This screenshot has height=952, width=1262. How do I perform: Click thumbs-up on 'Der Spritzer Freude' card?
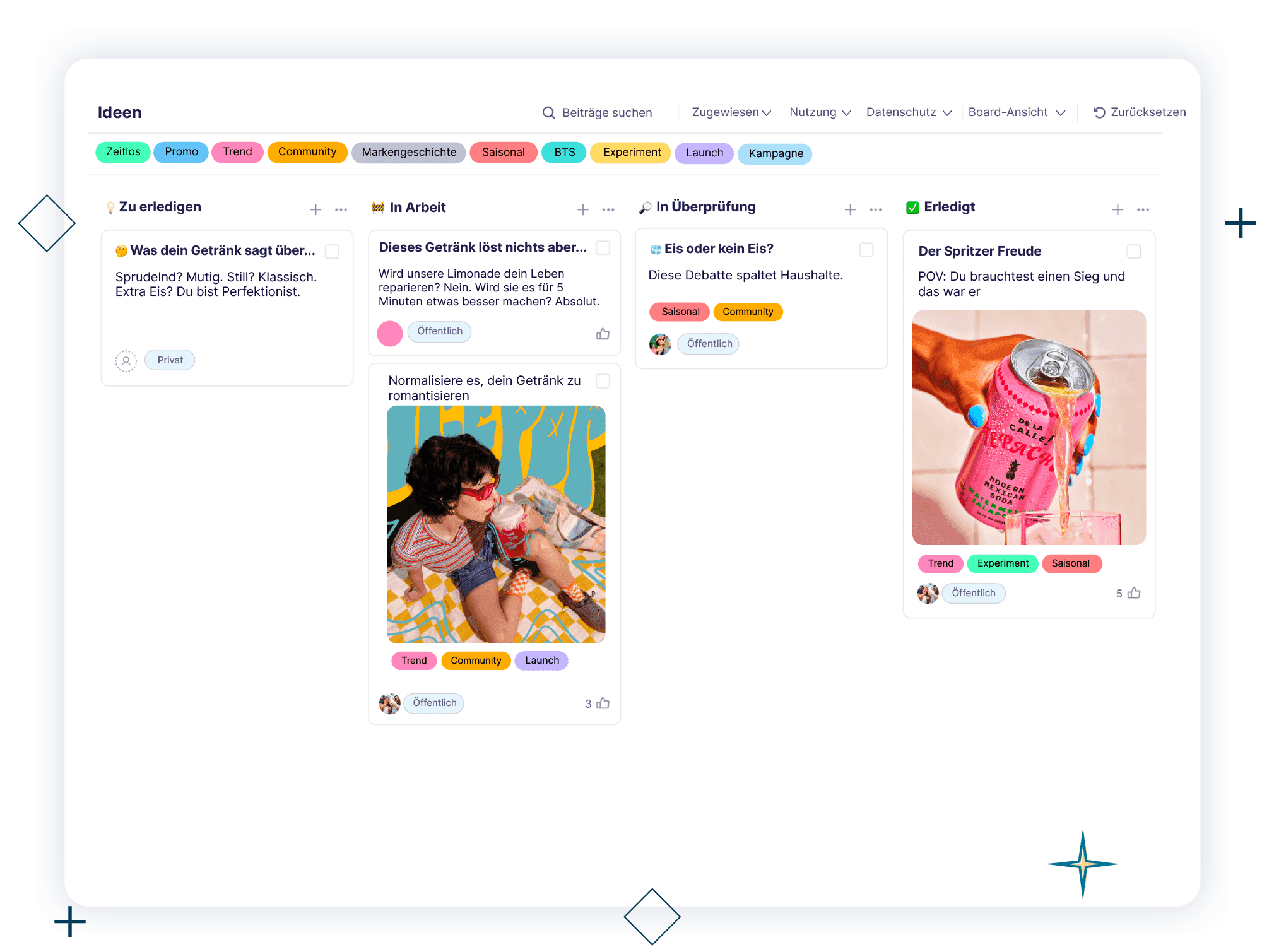tap(1134, 593)
